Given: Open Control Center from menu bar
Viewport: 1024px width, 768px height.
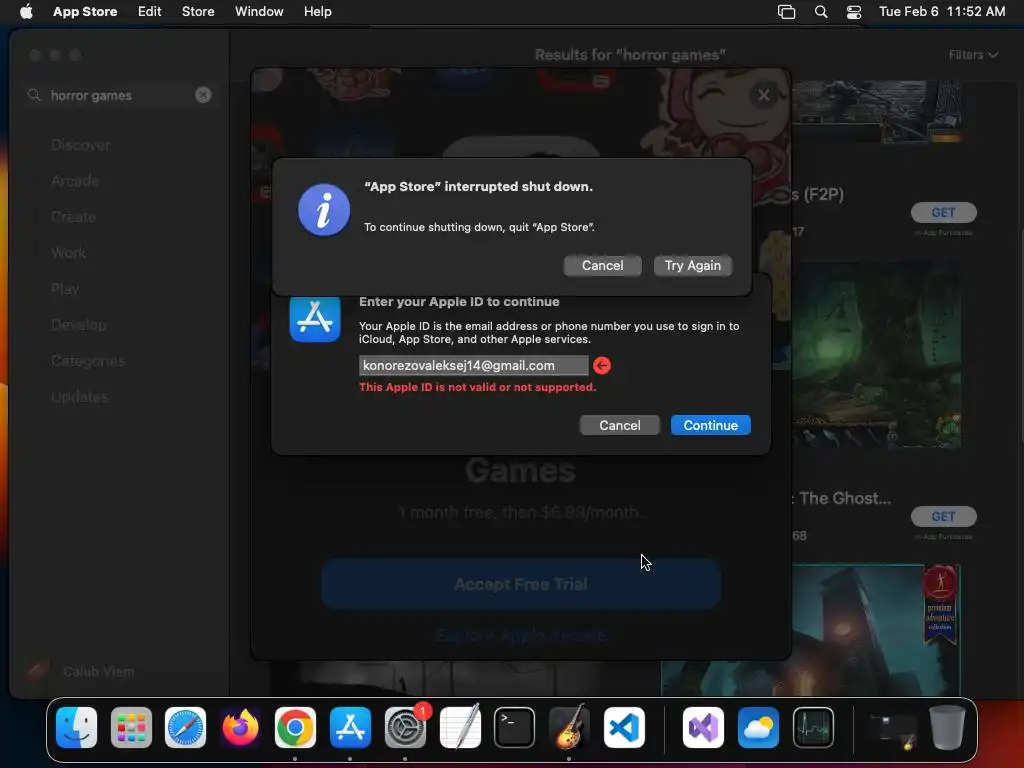Looking at the screenshot, I should (854, 12).
